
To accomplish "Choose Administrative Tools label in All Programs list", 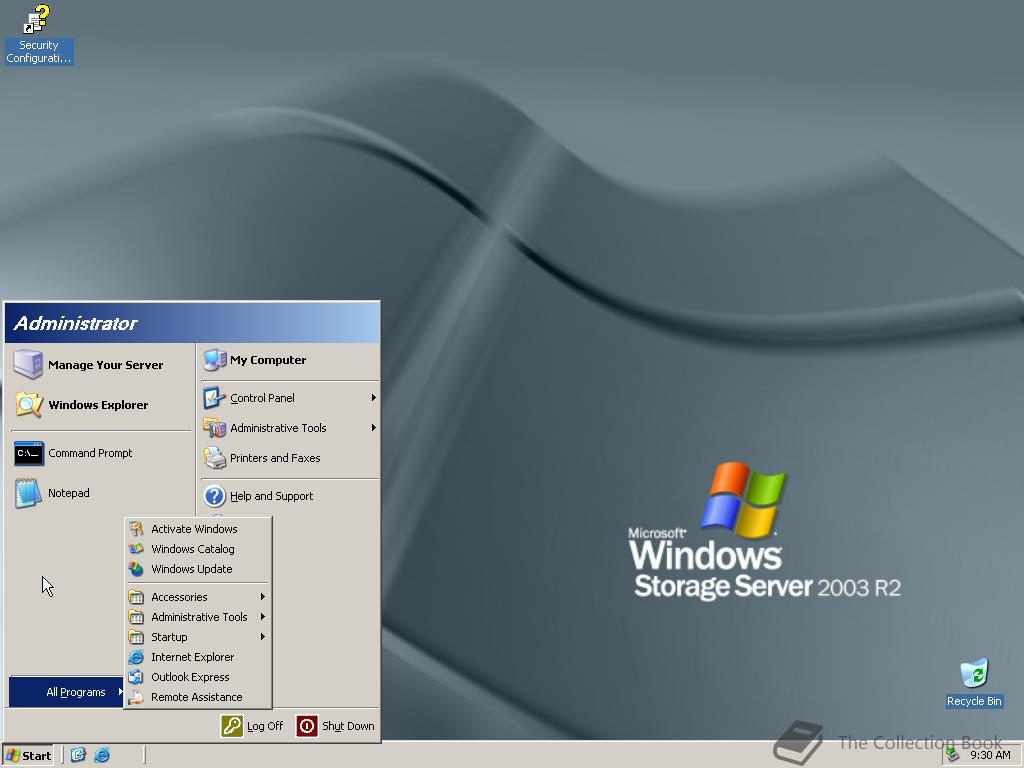I will click(x=199, y=616).
